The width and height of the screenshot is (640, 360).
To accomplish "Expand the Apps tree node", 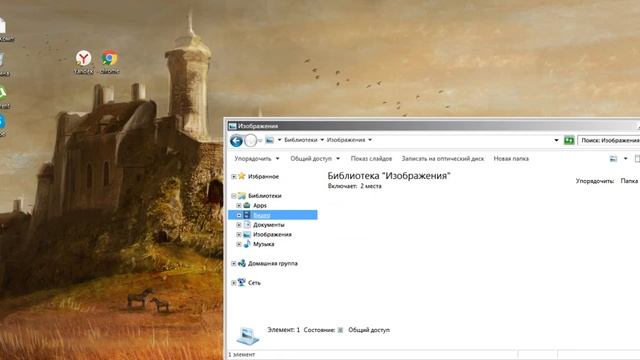I will tap(239, 205).
